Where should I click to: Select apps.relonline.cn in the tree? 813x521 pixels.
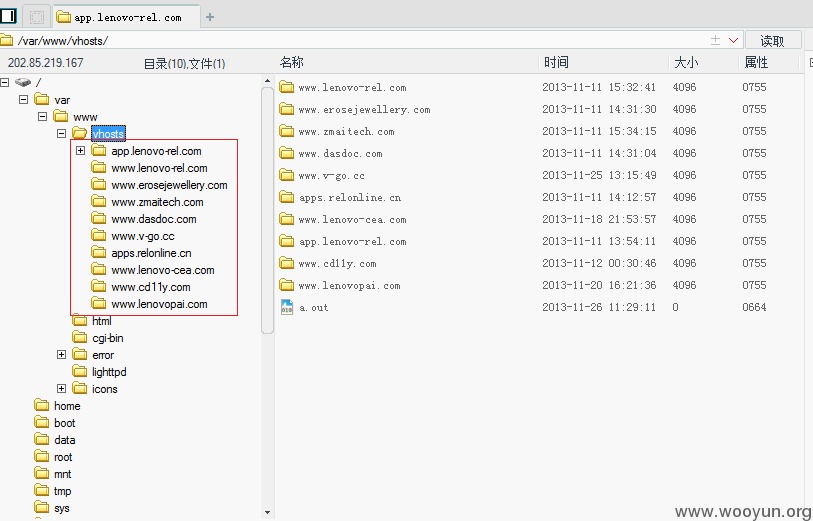(x=151, y=253)
